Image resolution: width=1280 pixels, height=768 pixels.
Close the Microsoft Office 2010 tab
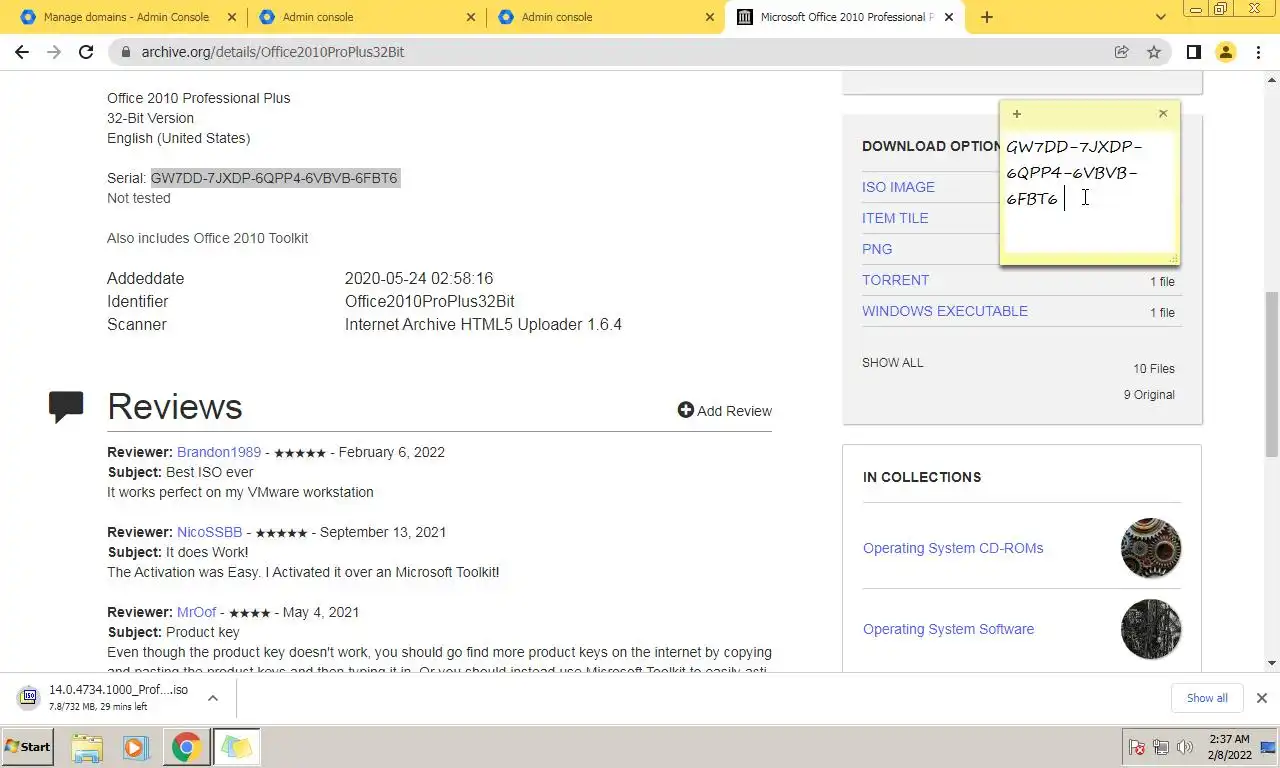click(x=949, y=17)
